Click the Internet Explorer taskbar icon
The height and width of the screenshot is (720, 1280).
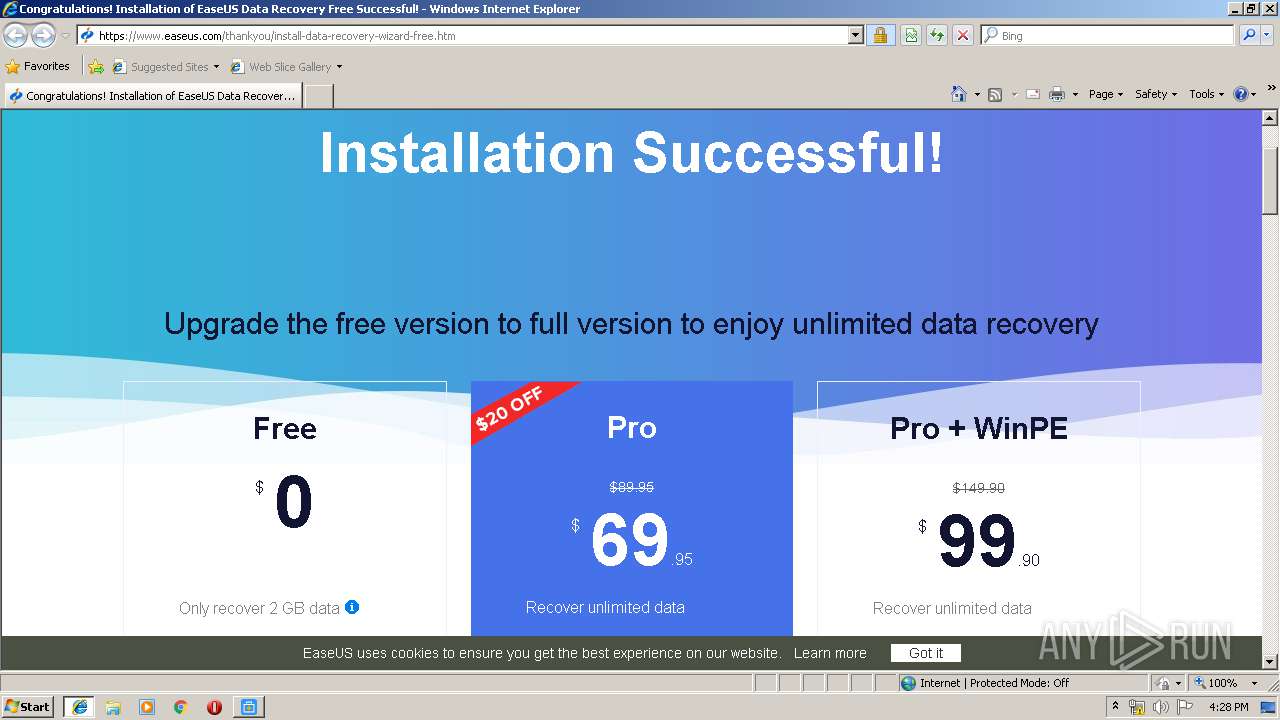point(79,706)
